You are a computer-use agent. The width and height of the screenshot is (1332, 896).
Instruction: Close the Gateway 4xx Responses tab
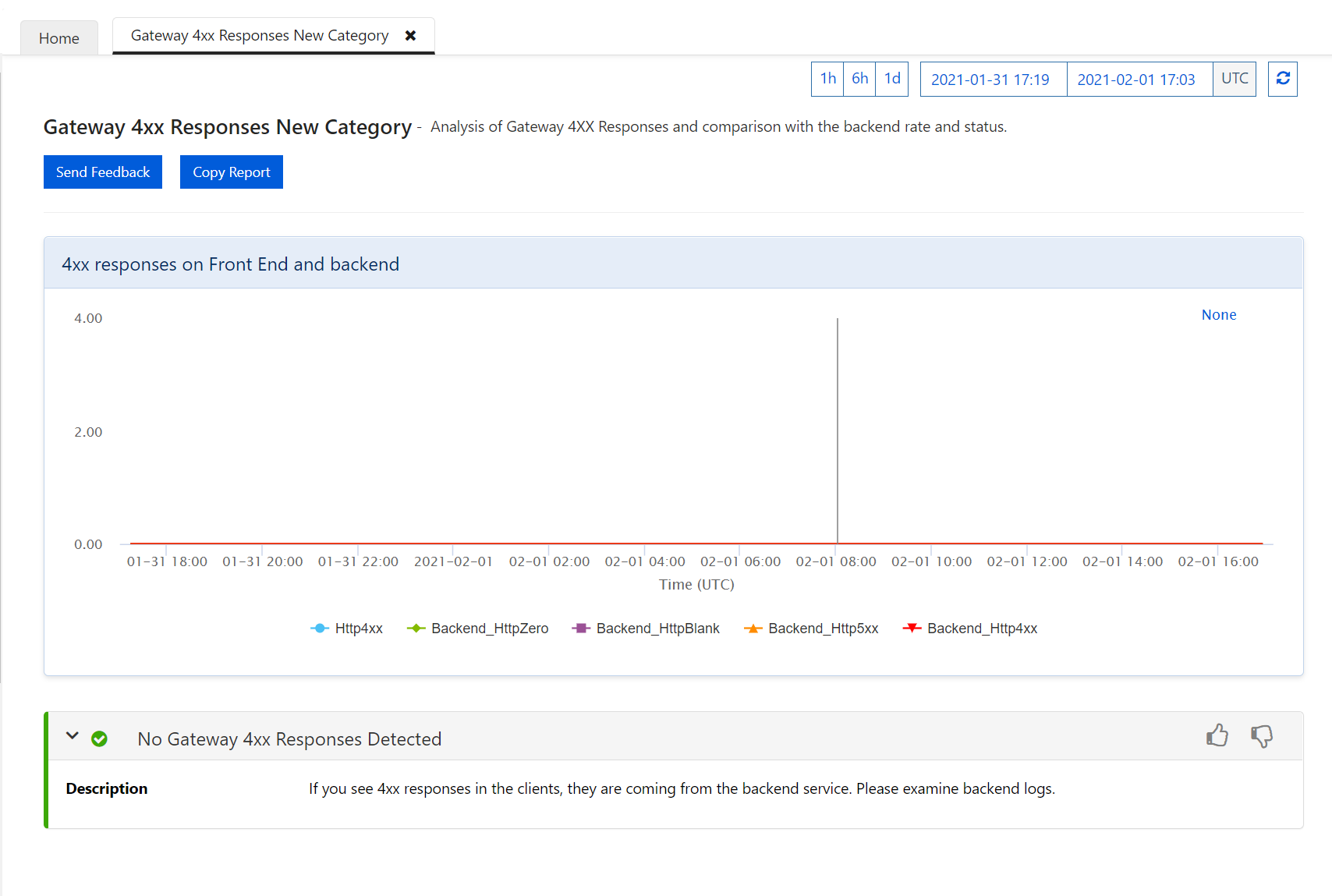pyautogui.click(x=411, y=36)
